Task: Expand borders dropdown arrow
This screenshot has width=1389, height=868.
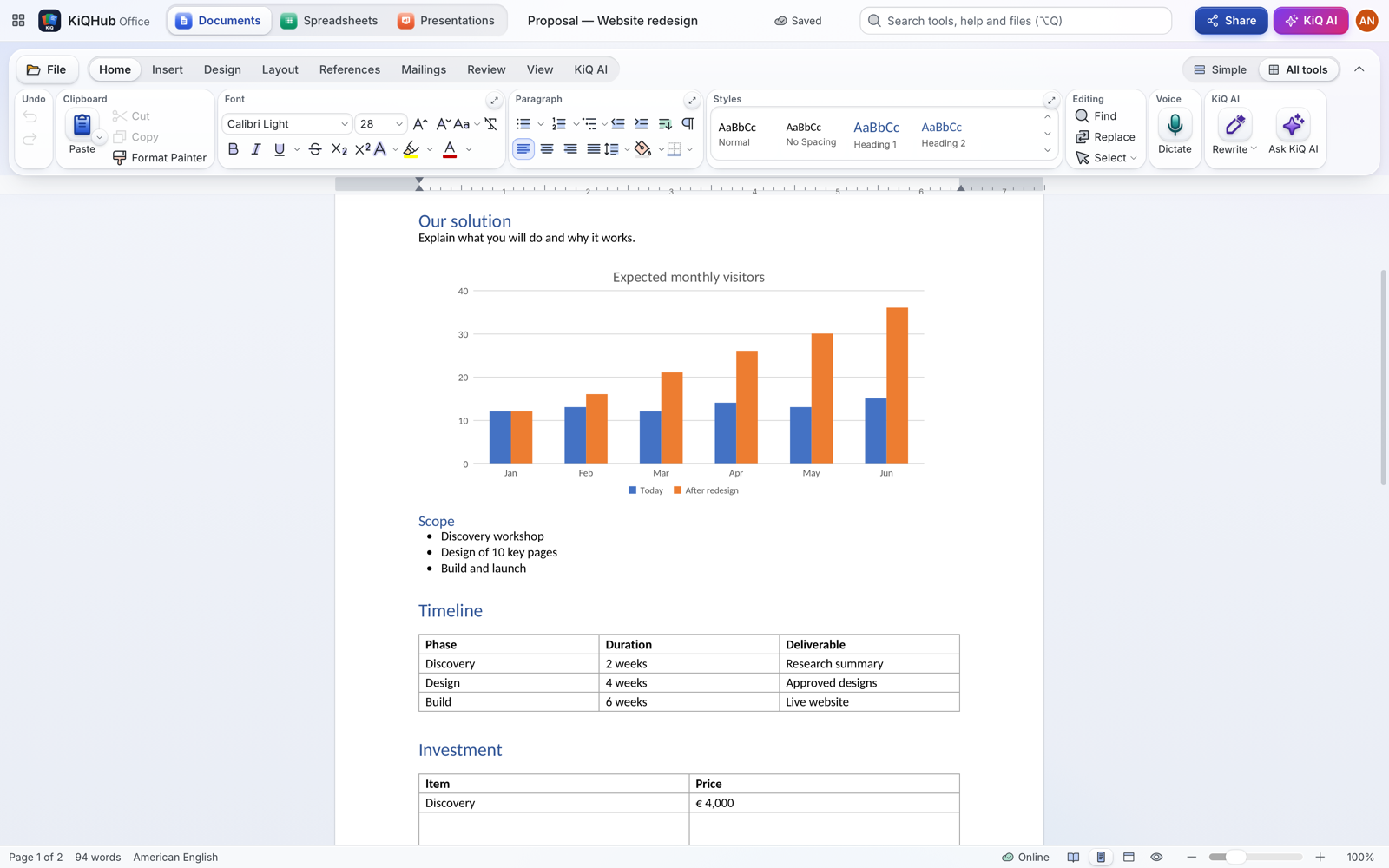Action: point(690,149)
